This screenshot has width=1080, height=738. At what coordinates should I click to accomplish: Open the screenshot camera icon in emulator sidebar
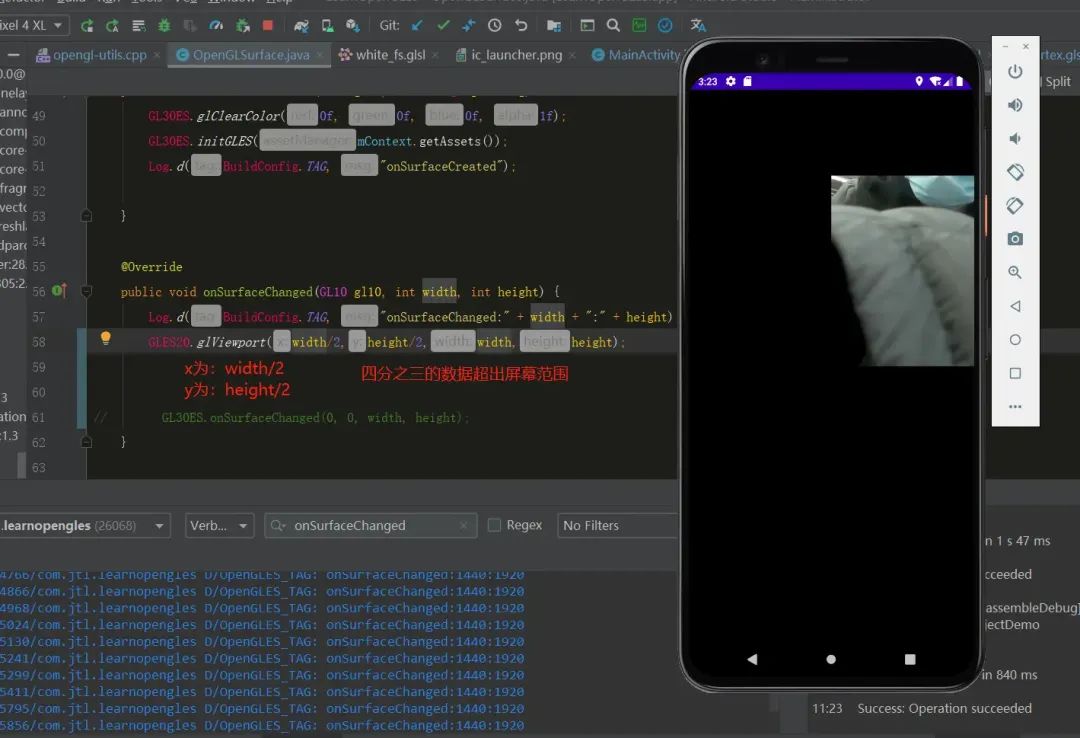(x=1015, y=238)
